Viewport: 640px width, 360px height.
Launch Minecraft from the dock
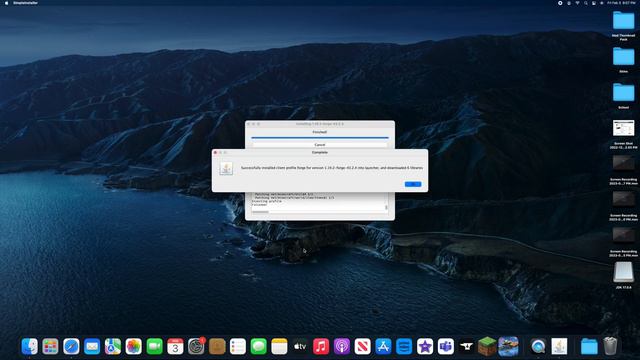tap(487, 347)
